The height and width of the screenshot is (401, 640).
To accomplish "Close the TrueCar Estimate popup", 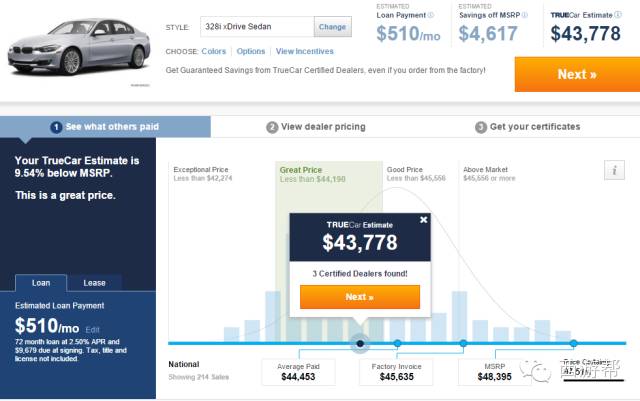I will pos(424,220).
